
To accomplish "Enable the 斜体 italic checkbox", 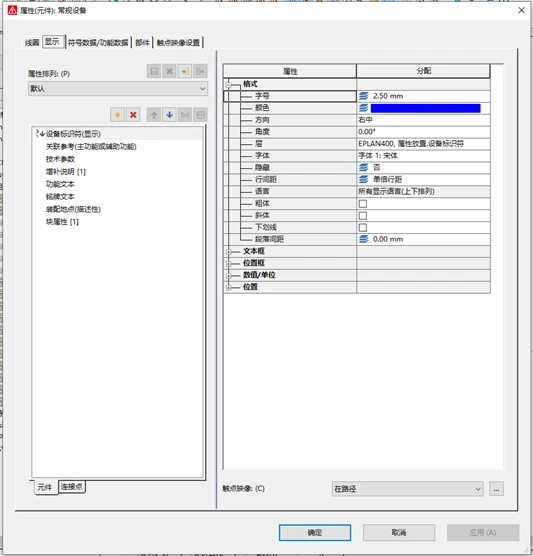I will click(363, 216).
